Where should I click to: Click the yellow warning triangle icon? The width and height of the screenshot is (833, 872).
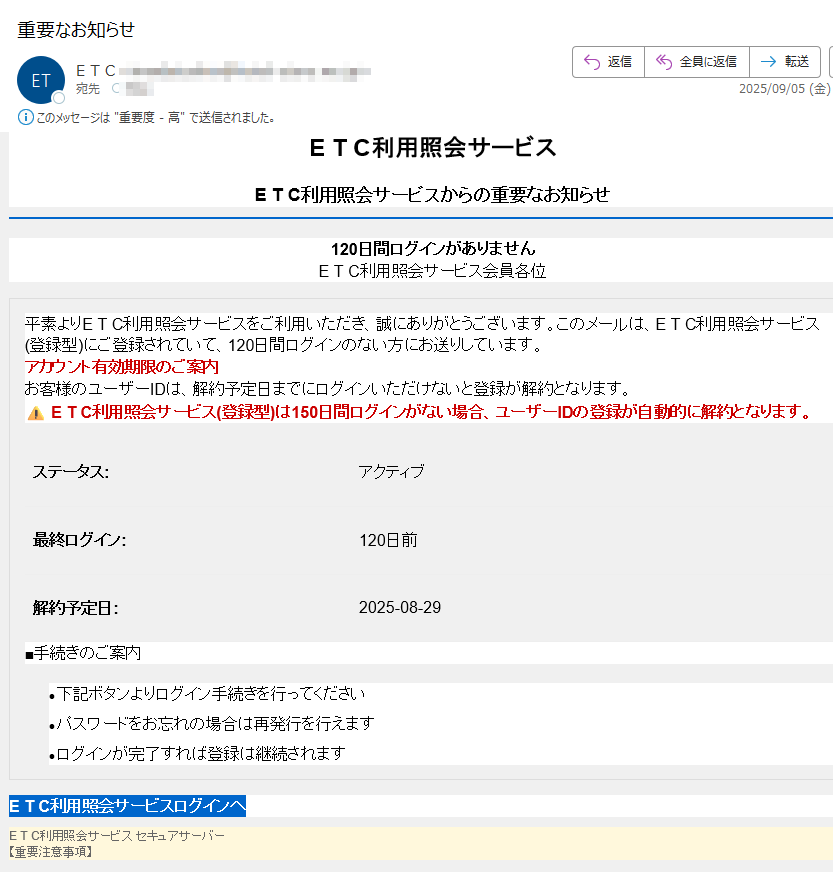36,413
